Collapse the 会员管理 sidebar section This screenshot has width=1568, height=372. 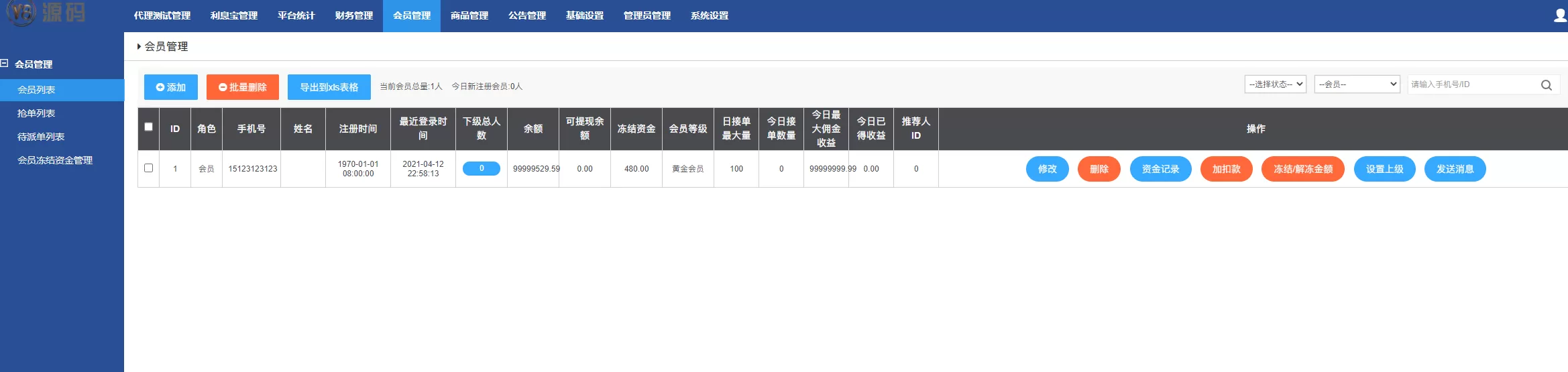coord(5,64)
